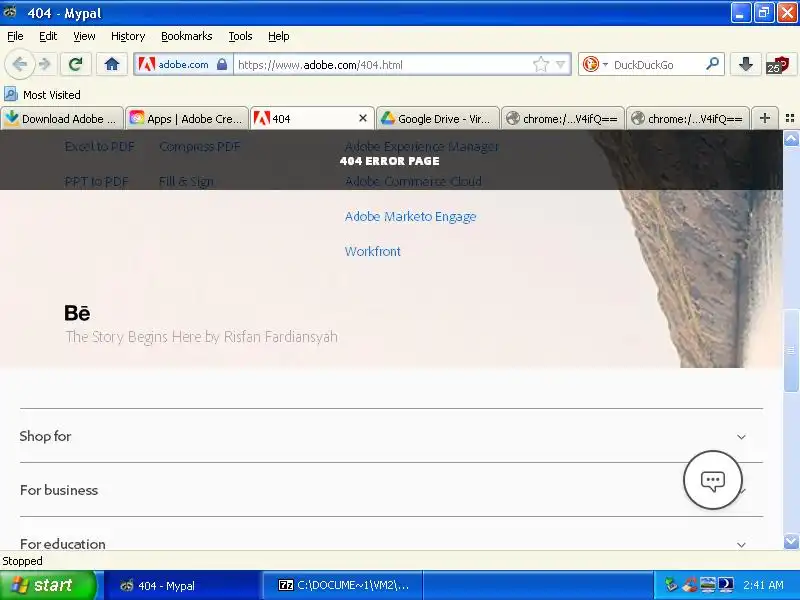The image size is (800, 600).
Task: Click the search magnifier icon
Action: 712,64
